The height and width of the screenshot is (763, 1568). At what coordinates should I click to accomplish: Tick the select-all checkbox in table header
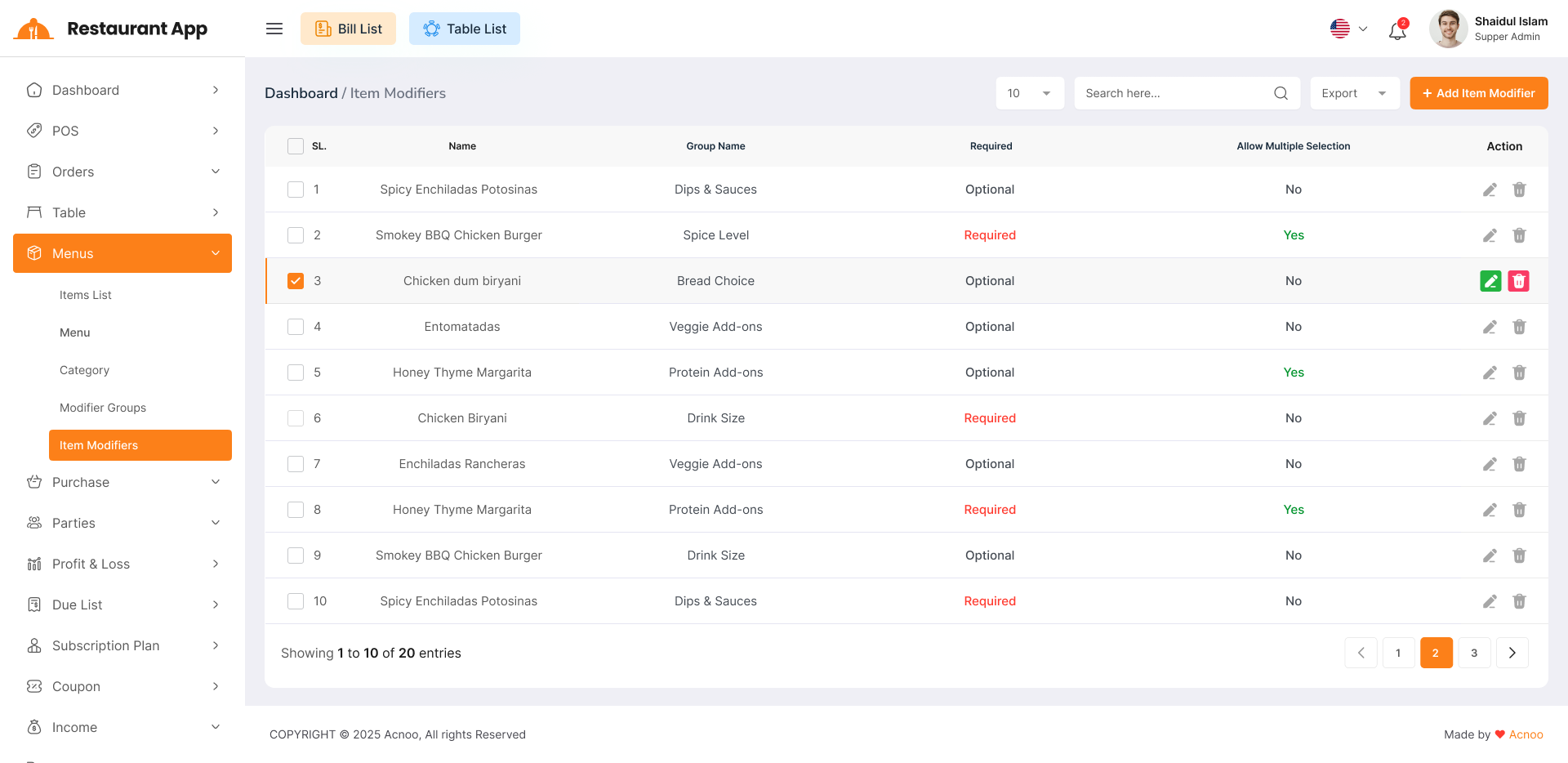296,146
